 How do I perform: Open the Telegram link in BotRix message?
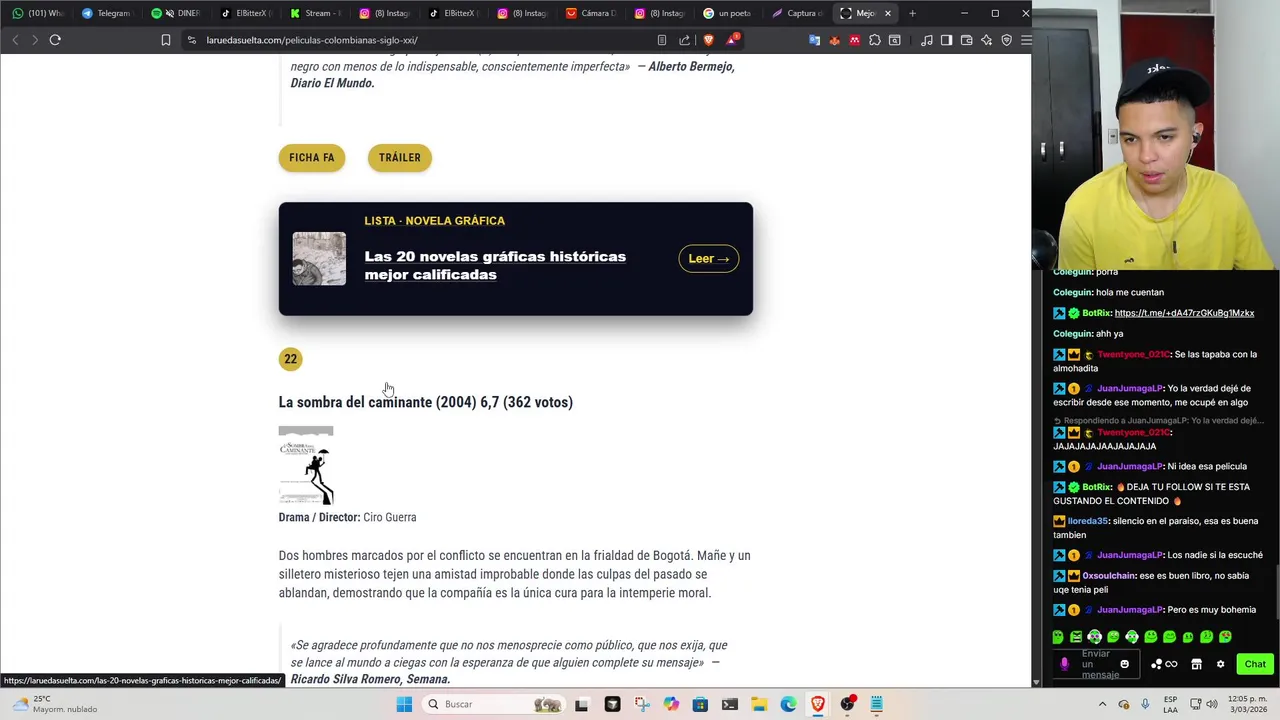[1184, 313]
